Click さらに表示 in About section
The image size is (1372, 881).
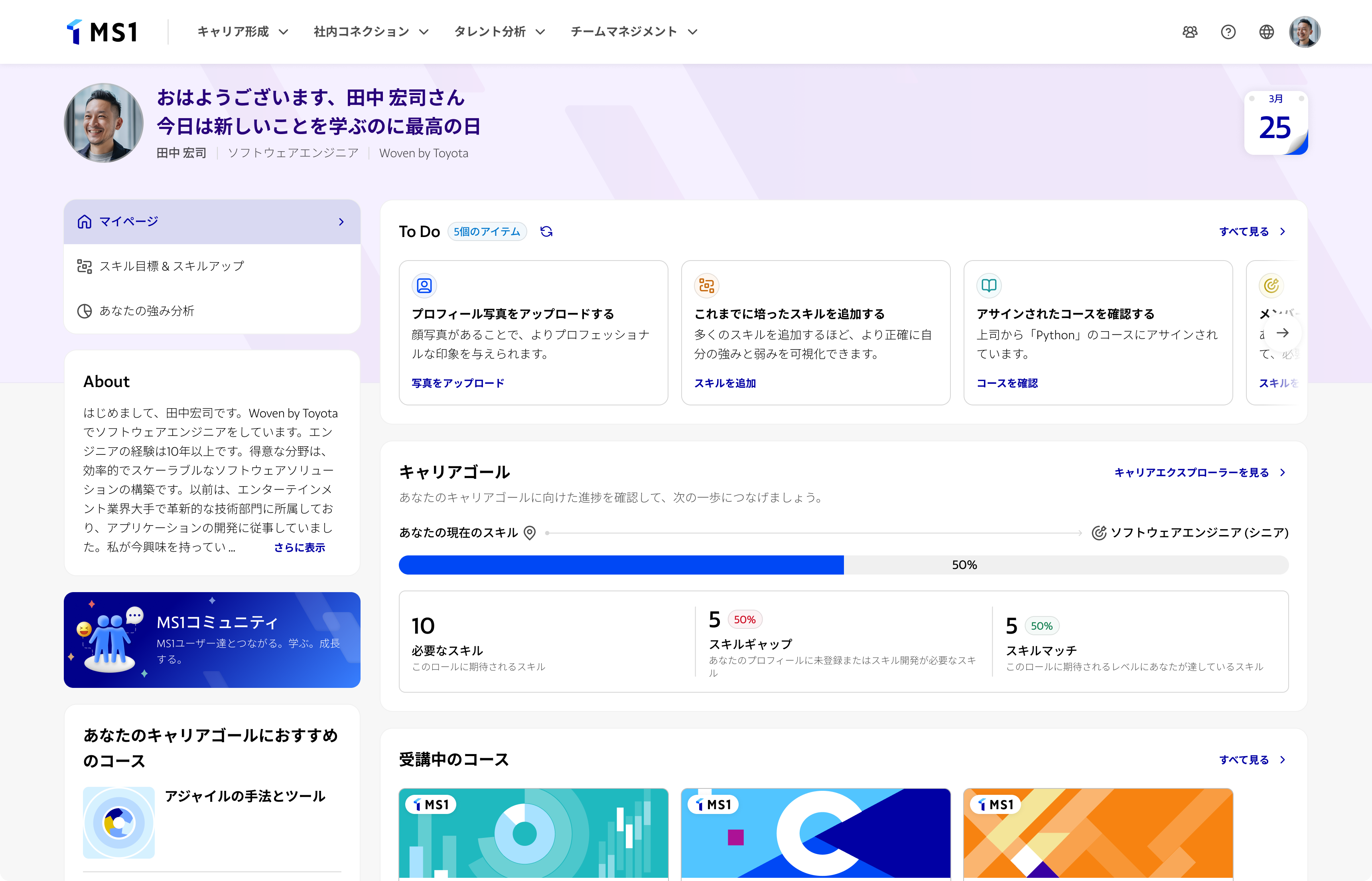tap(300, 548)
